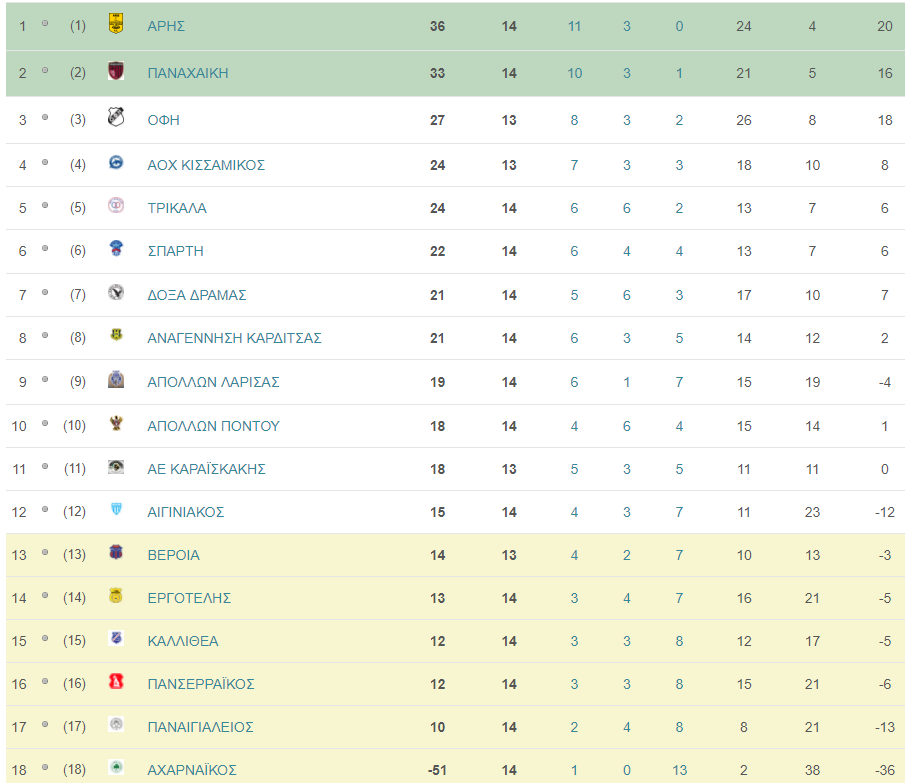905x783 pixels.
Task: Click the ΠΑΝΣΕΡΡΑΪΚΟΣ red logo
Action: click(x=116, y=681)
